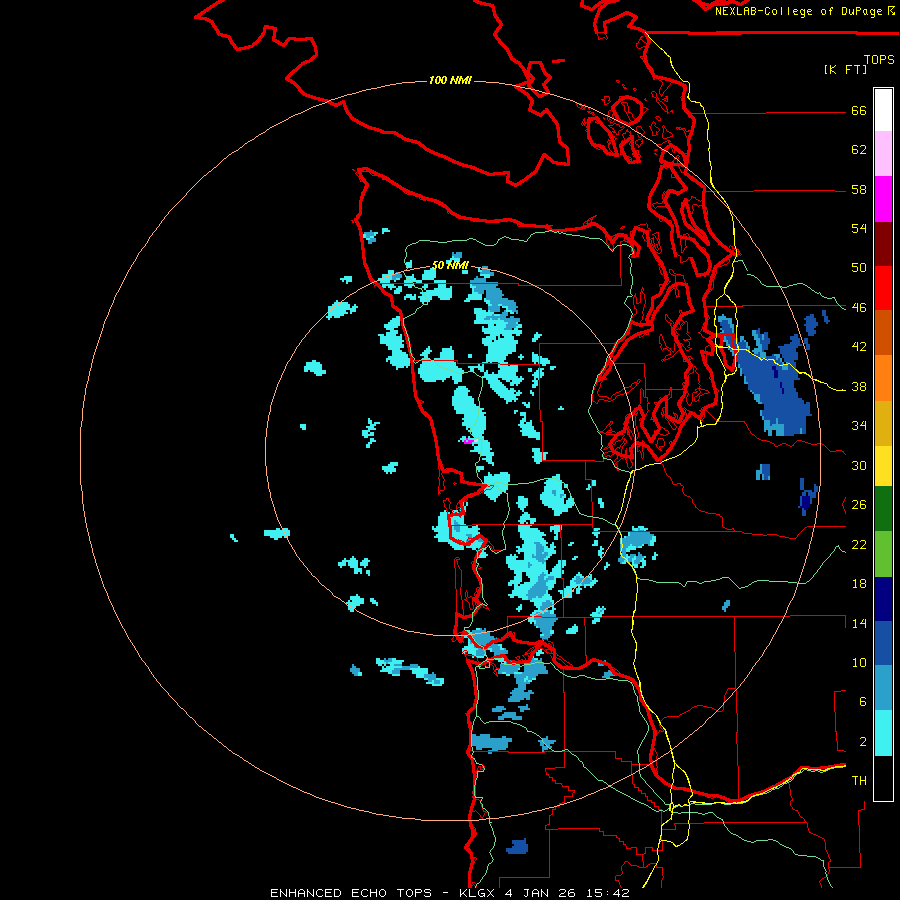Click the 100 NMI range ring label
900x900 pixels.
450,80
